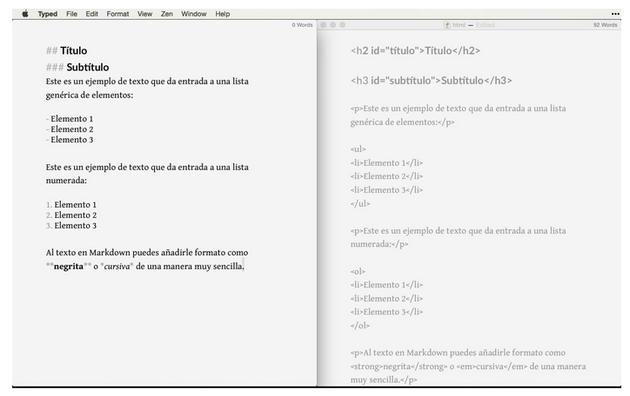This screenshot has width=630, height=396.
Task: Click the '## Título' heading in the editor
Action: 66,51
